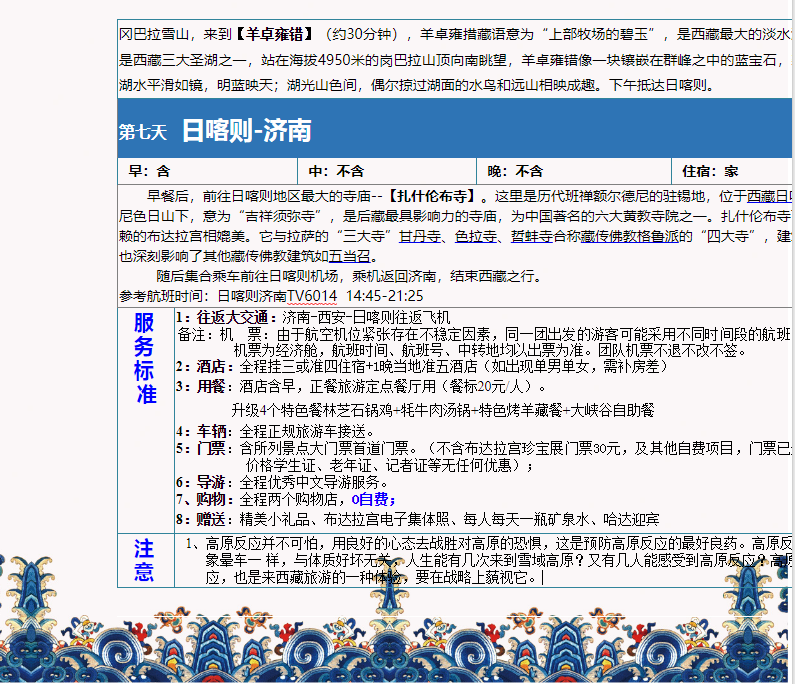Click the blue 服务标准 side label

[x=146, y=358]
